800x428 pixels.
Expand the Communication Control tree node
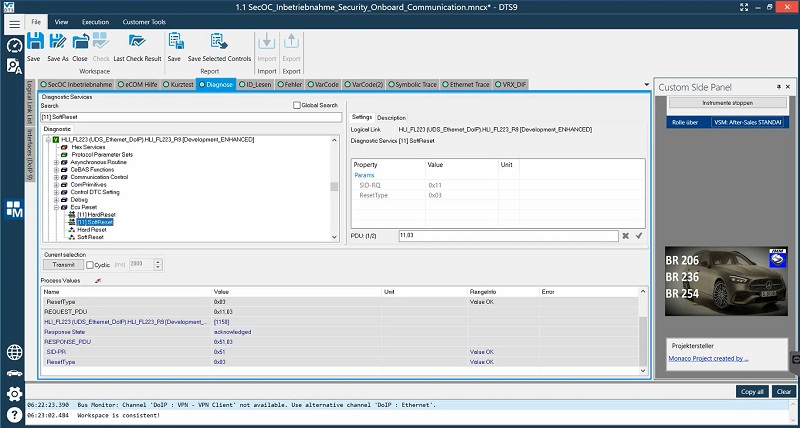(x=56, y=176)
